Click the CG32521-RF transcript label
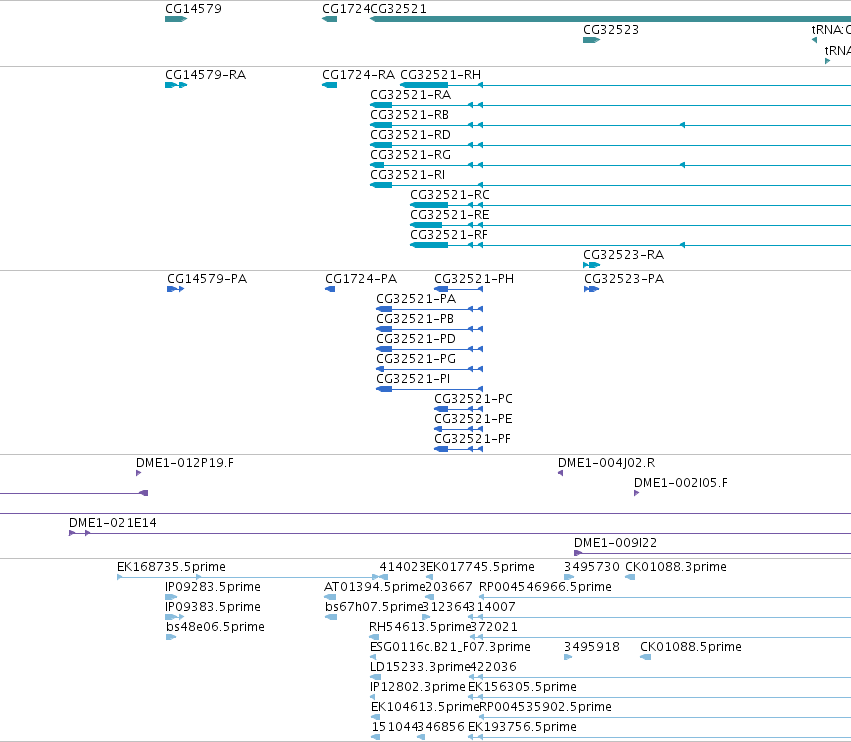851x742 pixels. [x=449, y=235]
